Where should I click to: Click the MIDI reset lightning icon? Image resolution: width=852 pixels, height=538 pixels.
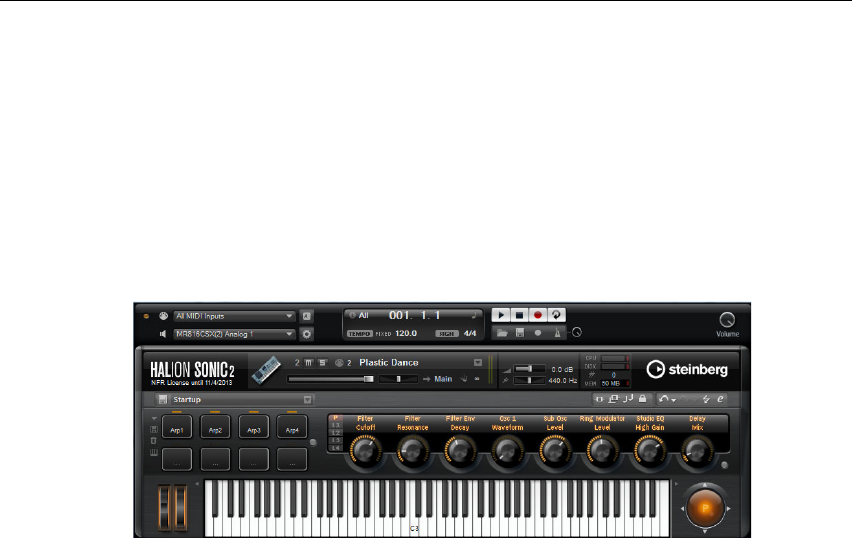point(706,399)
